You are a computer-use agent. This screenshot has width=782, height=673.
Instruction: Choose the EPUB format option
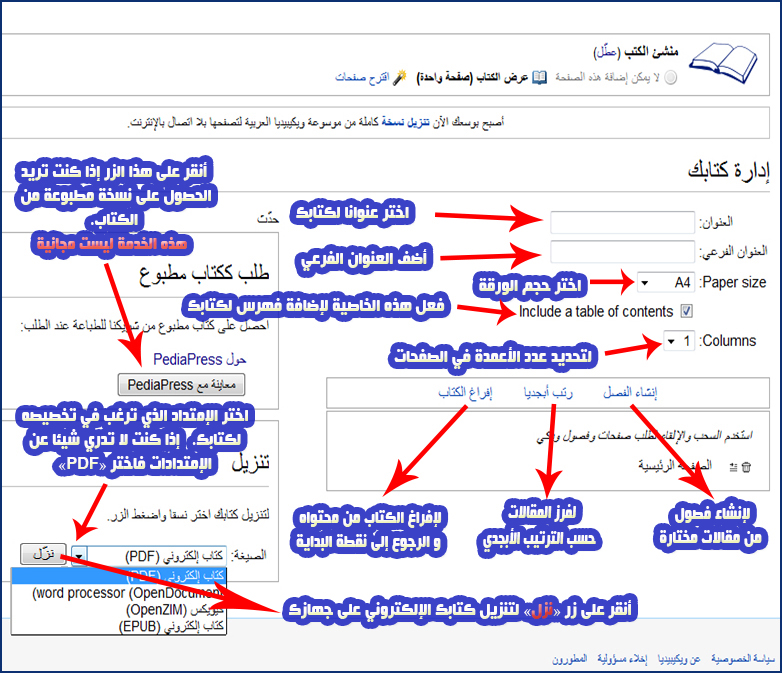119,626
